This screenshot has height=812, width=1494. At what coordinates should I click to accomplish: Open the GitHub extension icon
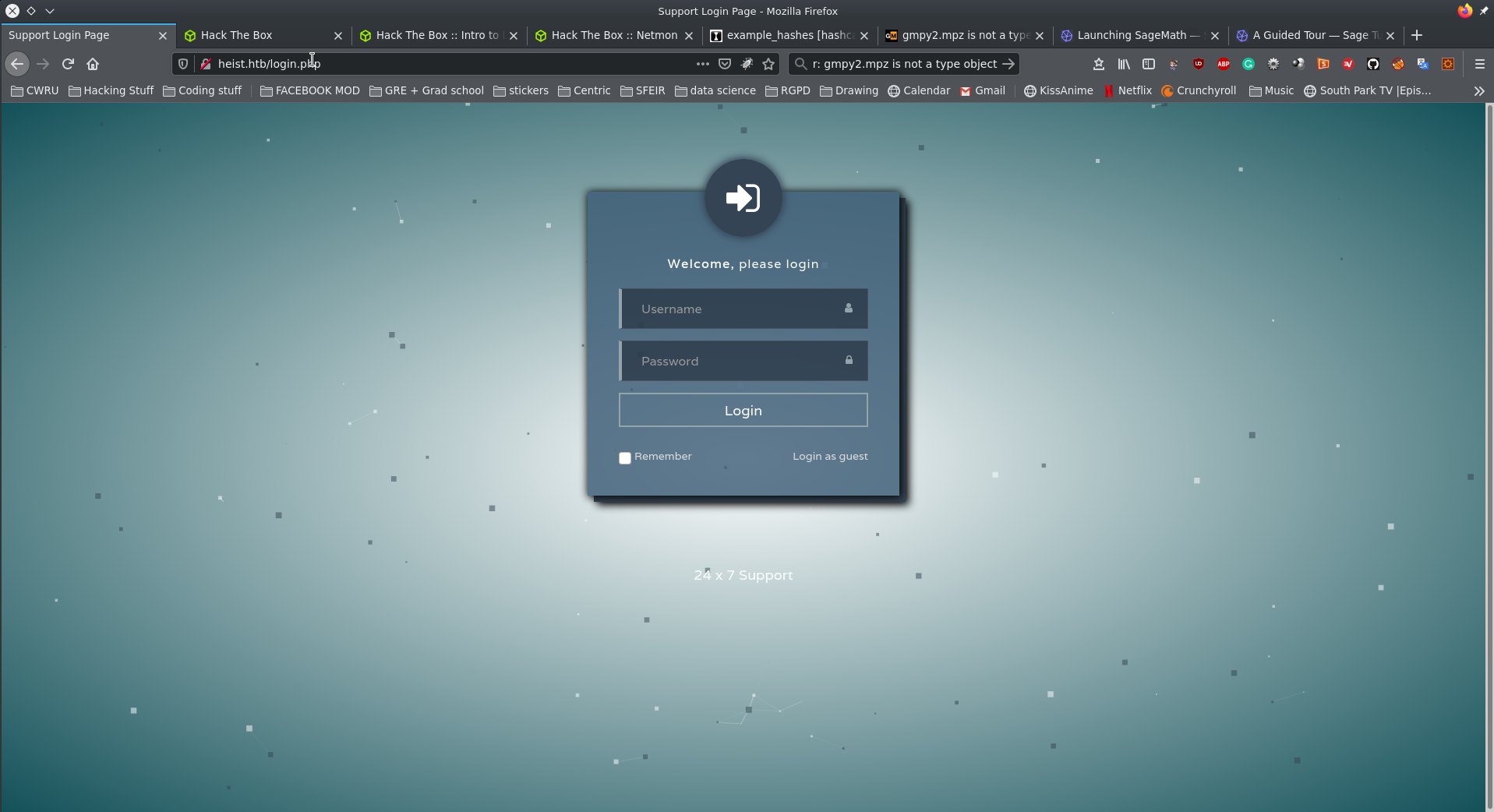1373,64
